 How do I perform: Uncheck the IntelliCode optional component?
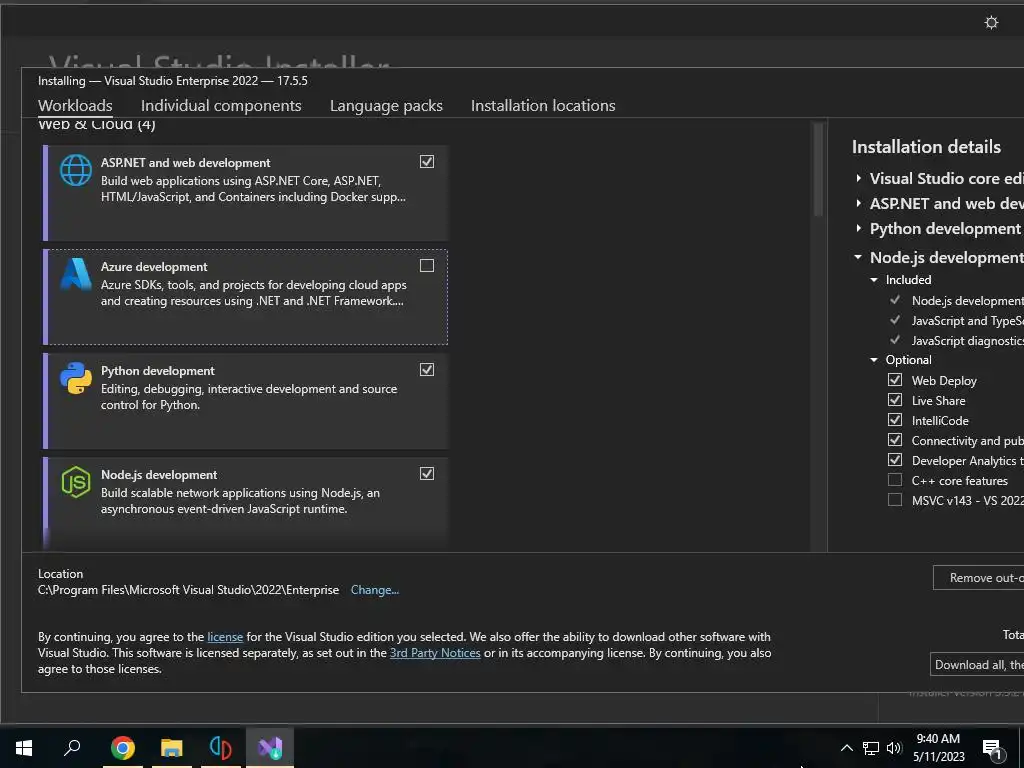click(x=895, y=420)
